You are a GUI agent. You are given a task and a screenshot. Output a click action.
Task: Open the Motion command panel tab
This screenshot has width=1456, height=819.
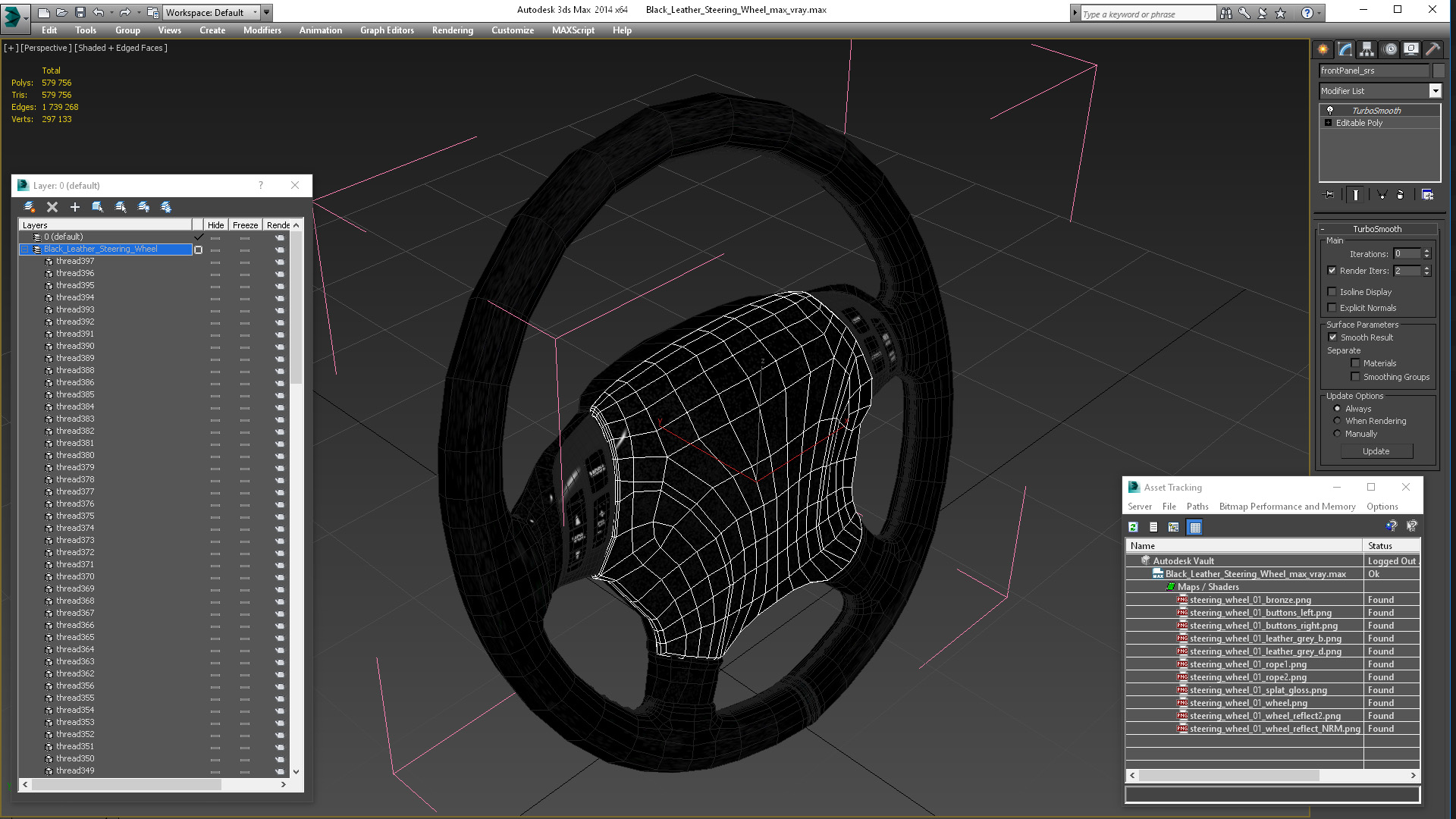coord(1389,49)
